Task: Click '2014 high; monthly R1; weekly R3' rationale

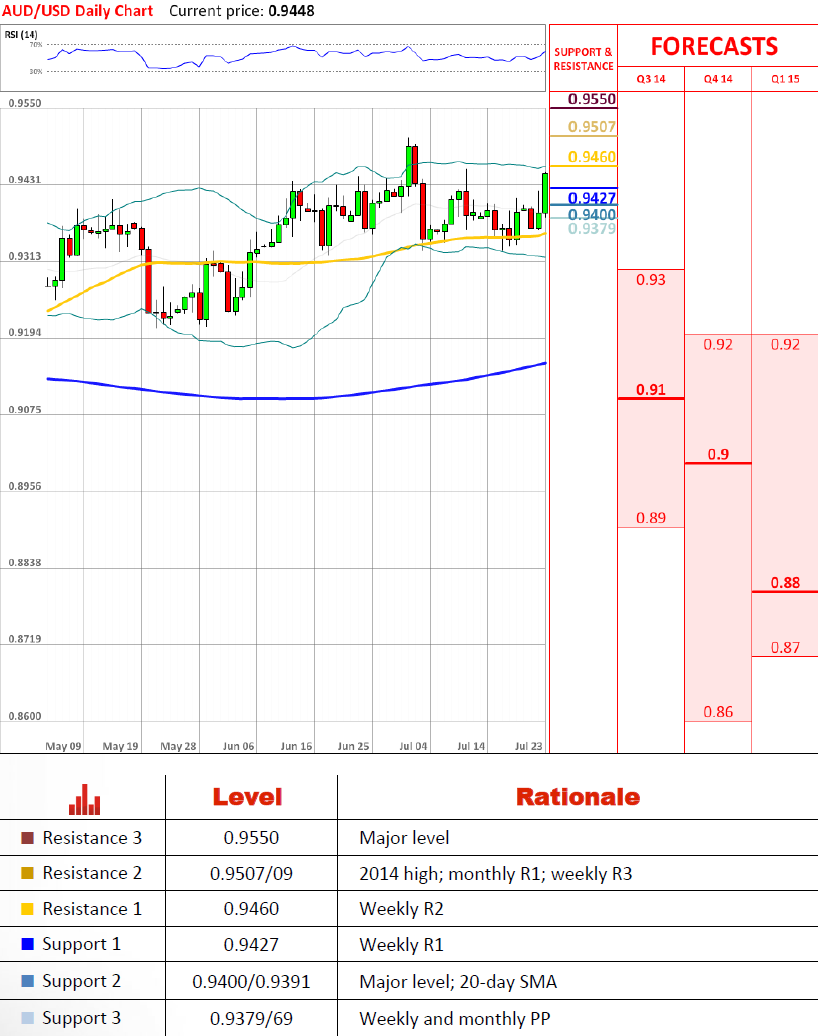Action: pos(496,874)
